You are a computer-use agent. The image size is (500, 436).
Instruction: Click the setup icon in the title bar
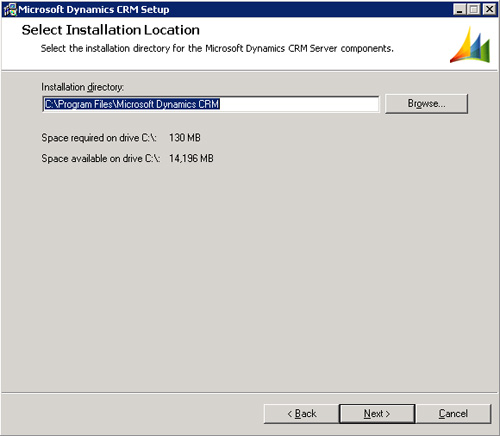(x=10, y=9)
